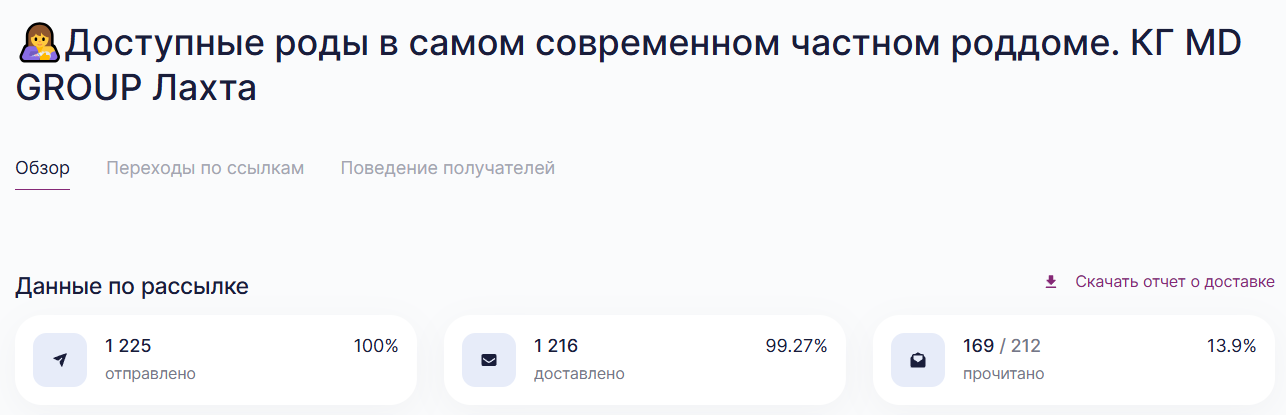
Task: Click the paper plane sent icon
Action: [60, 360]
